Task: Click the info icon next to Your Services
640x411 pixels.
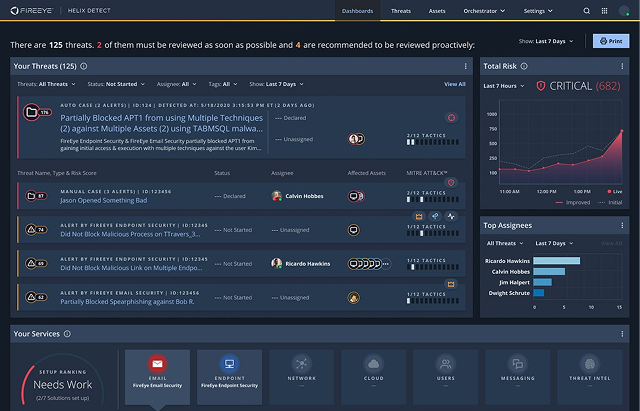Action: (x=67, y=334)
